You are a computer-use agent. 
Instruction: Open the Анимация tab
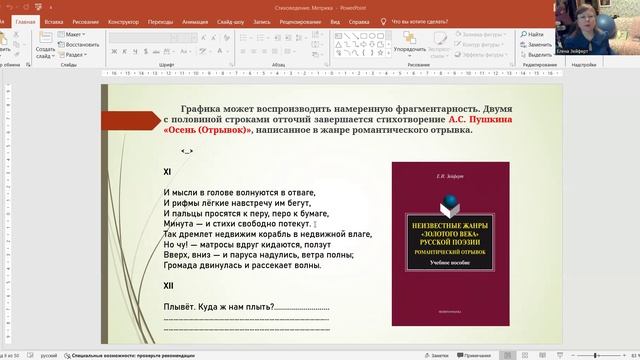click(195, 22)
